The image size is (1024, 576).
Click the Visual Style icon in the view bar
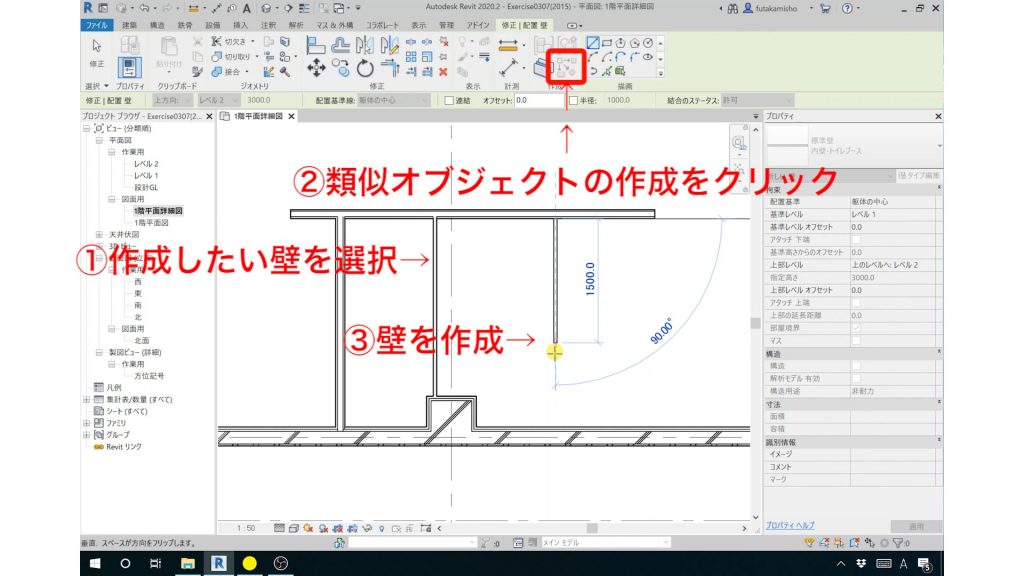pyautogui.click(x=294, y=528)
